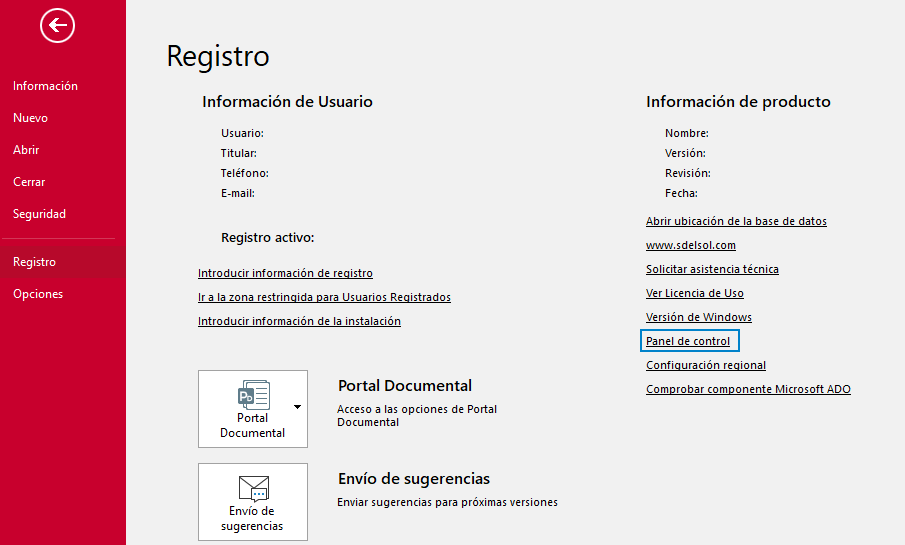905x545 pixels.
Task: Visit the www.sdelsol.com link
Action: click(x=690, y=245)
